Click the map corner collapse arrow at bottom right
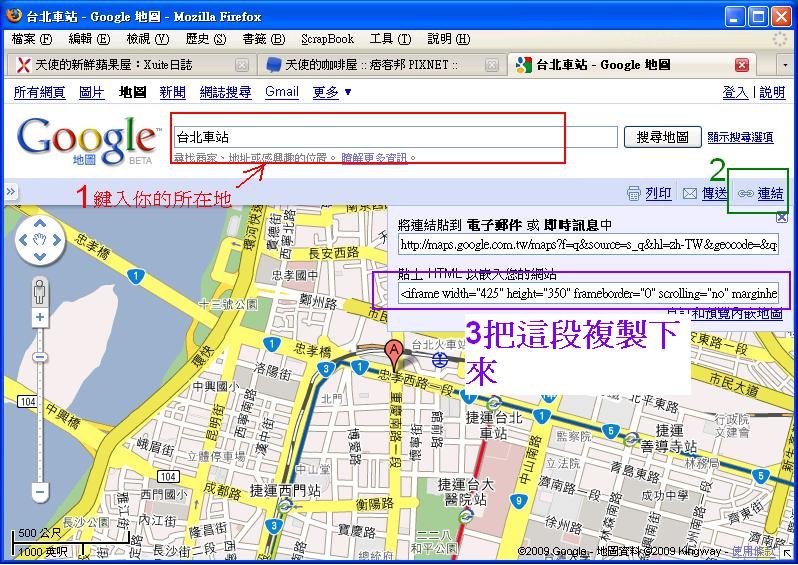The height and width of the screenshot is (565, 798). 787,553
